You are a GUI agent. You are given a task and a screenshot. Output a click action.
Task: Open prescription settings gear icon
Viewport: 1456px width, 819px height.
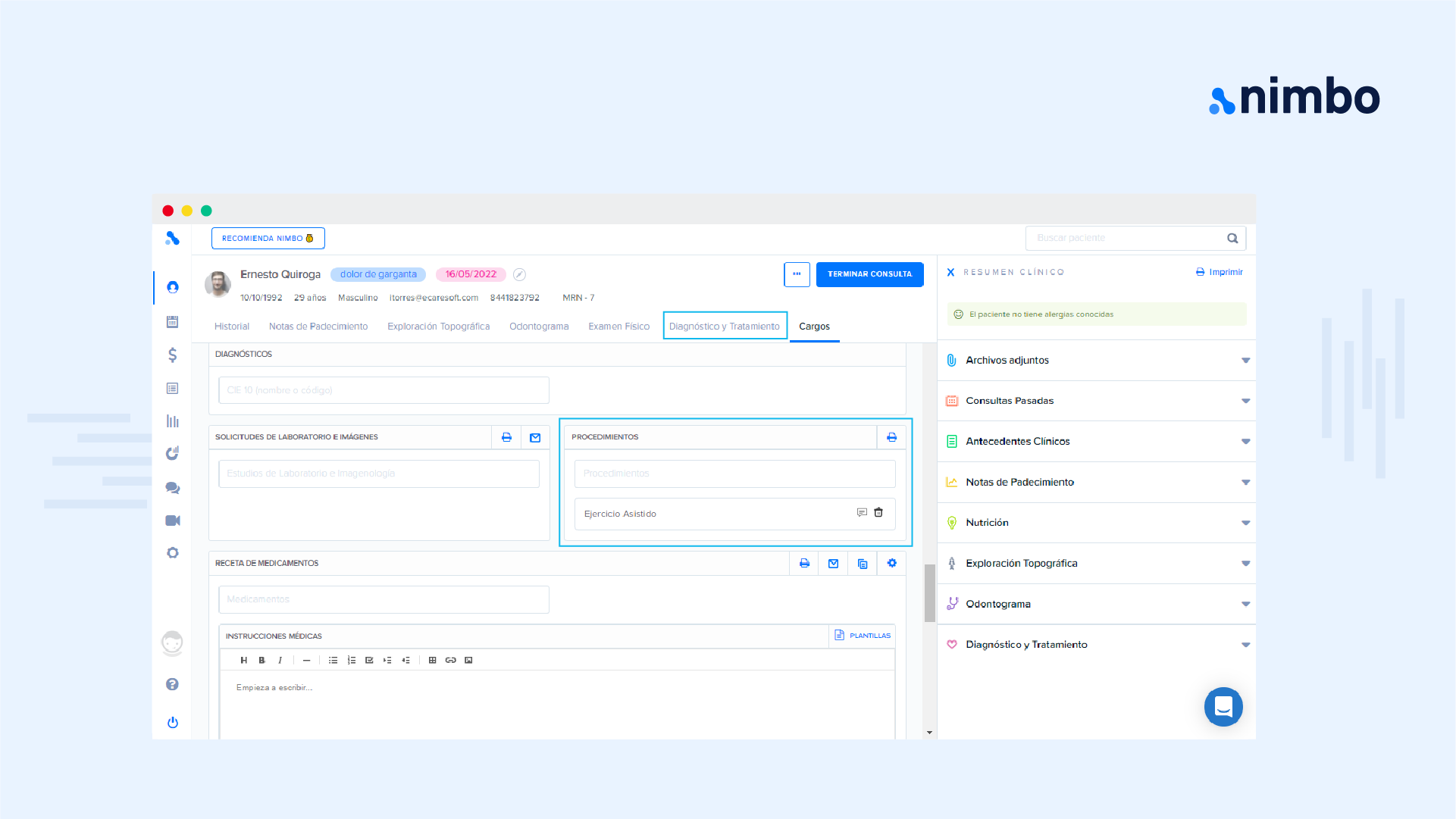tap(891, 563)
